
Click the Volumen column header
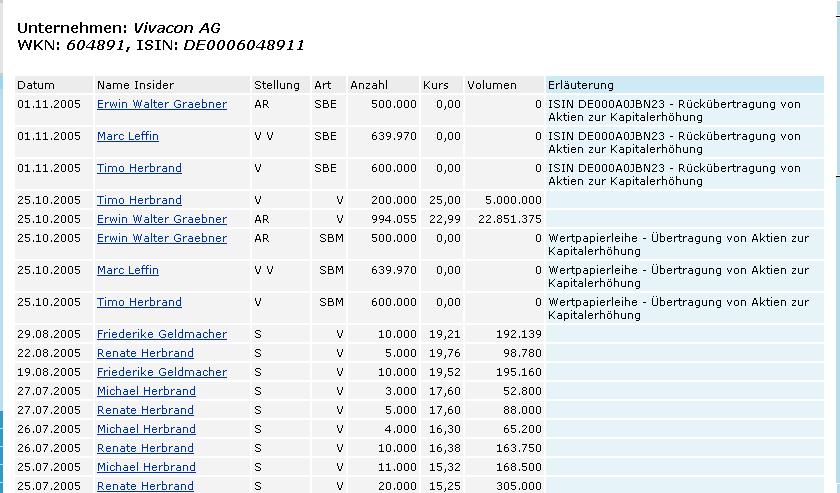[x=492, y=85]
